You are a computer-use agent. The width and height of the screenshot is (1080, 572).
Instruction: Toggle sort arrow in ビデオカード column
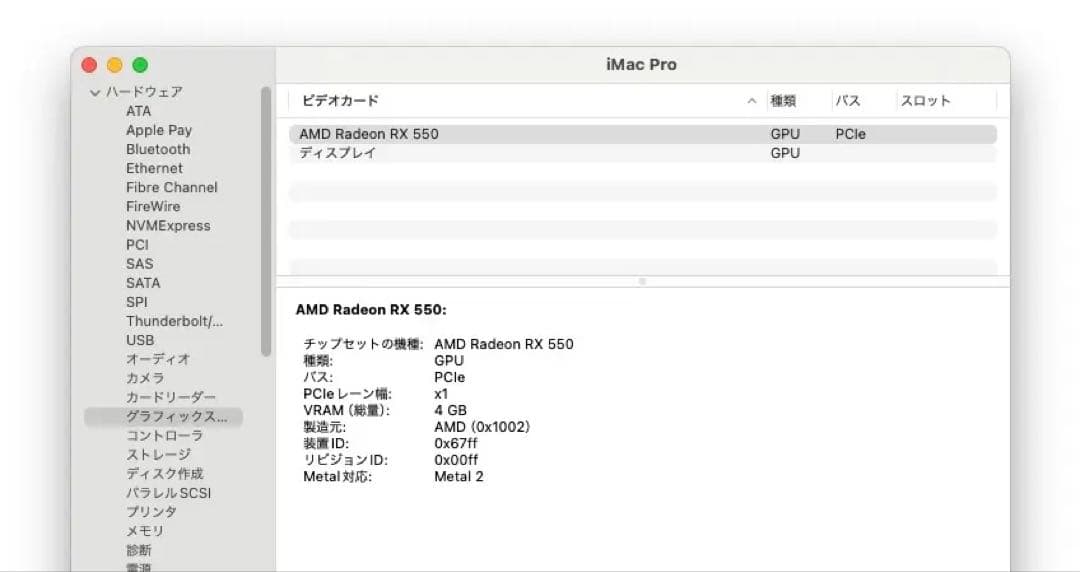pyautogui.click(x=751, y=101)
